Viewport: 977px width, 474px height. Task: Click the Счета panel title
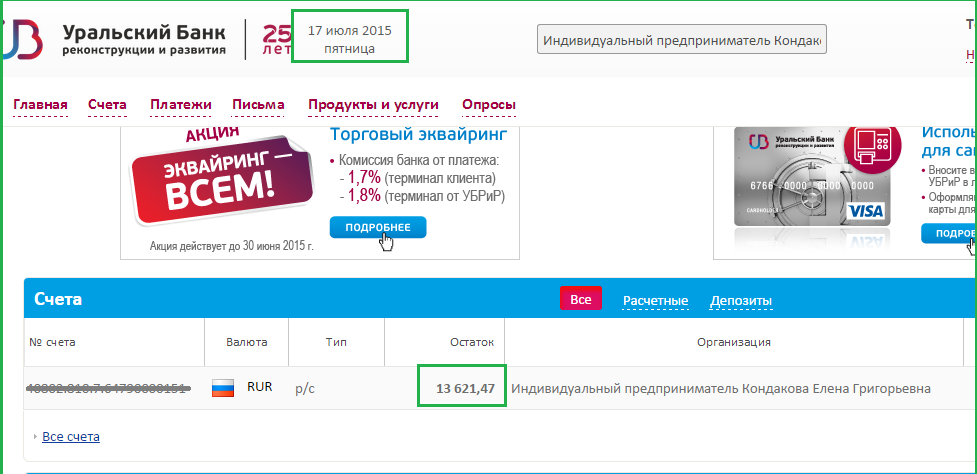[x=59, y=299]
